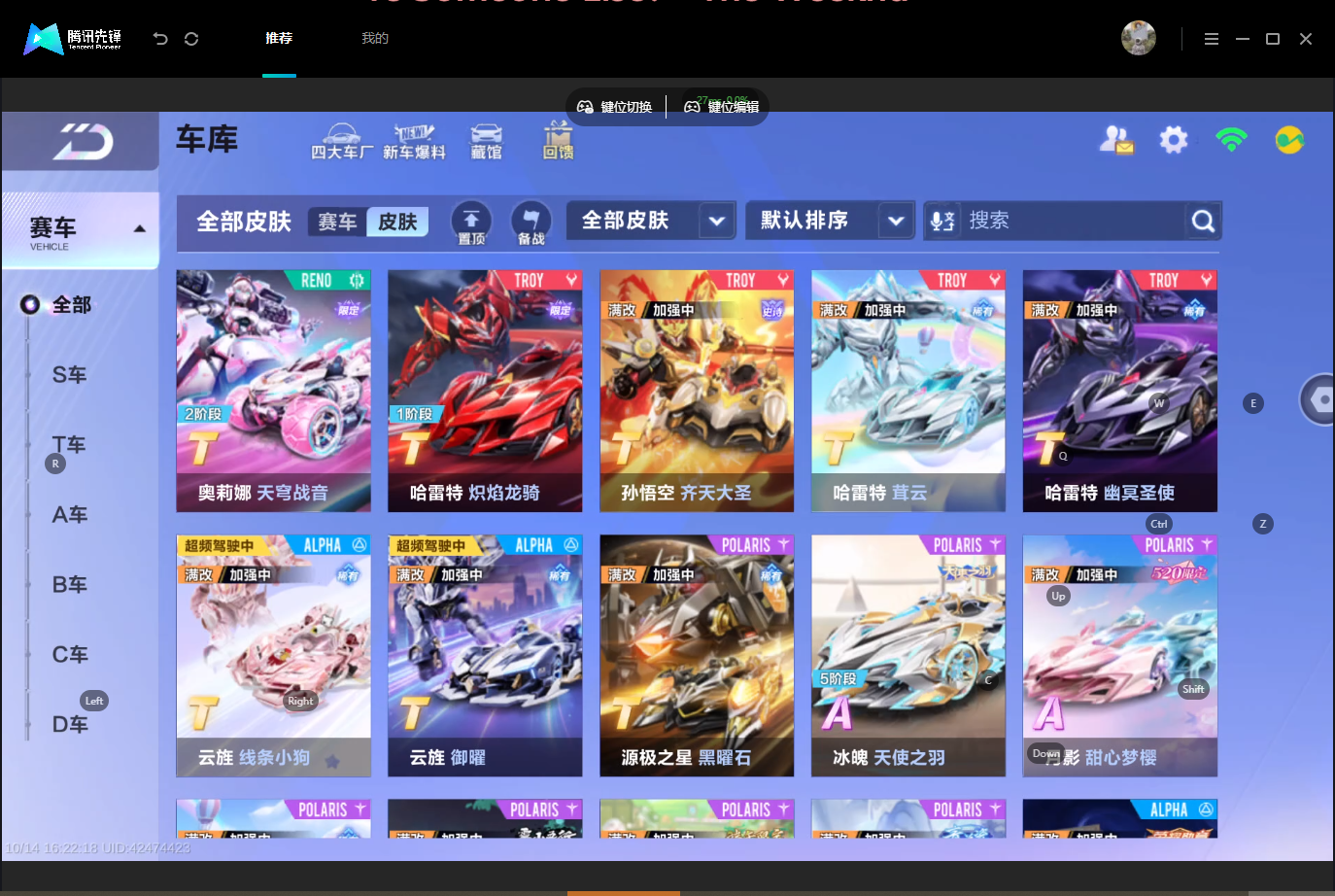Open the 新车爆料 icon

tap(414, 142)
